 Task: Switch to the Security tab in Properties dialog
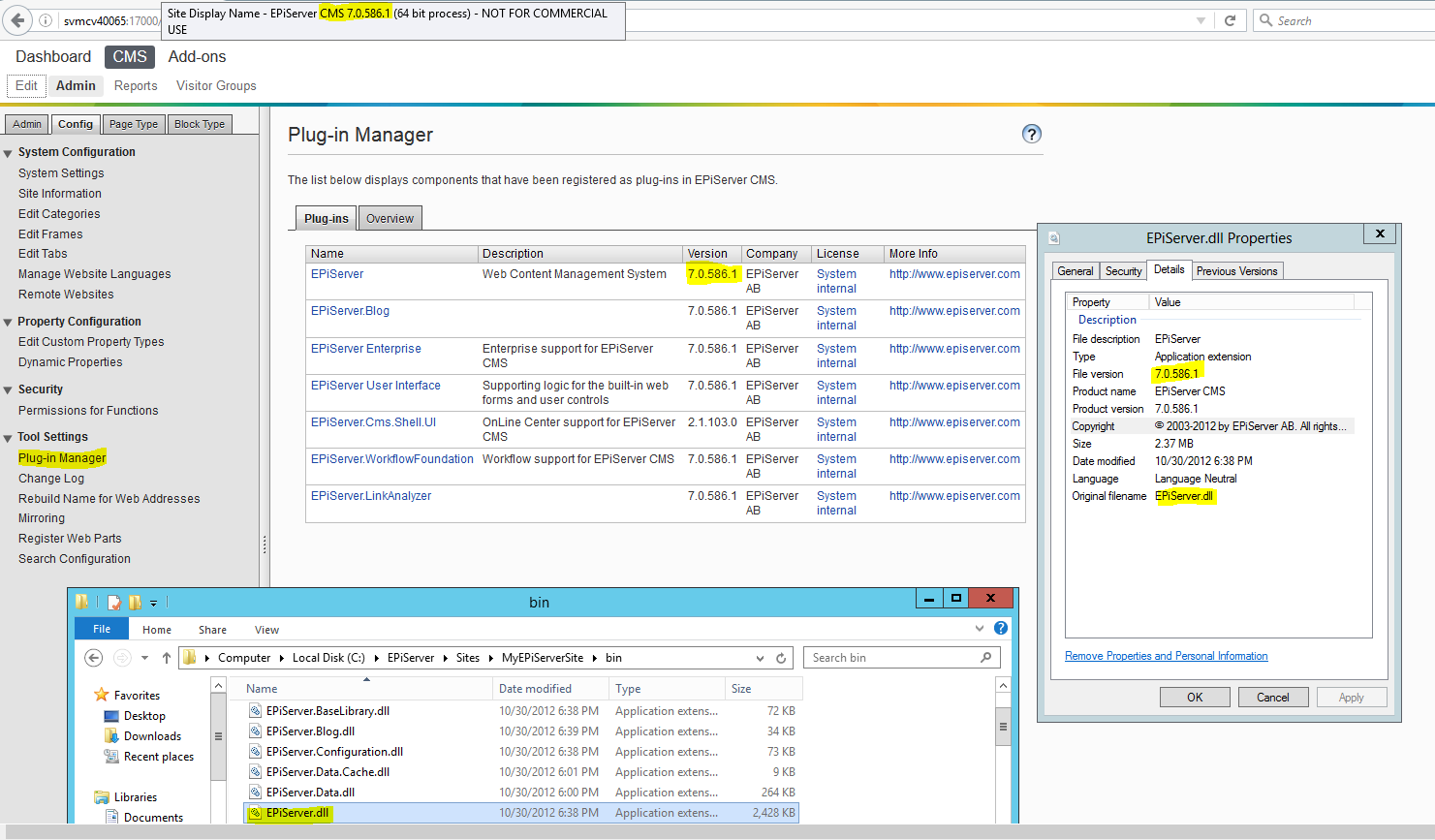[x=1123, y=271]
